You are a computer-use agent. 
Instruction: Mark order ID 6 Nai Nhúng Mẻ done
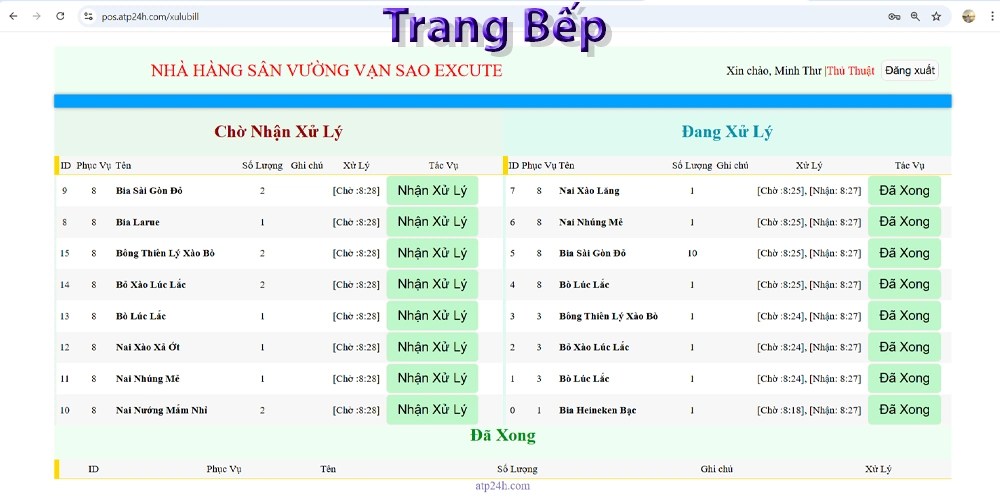point(904,222)
